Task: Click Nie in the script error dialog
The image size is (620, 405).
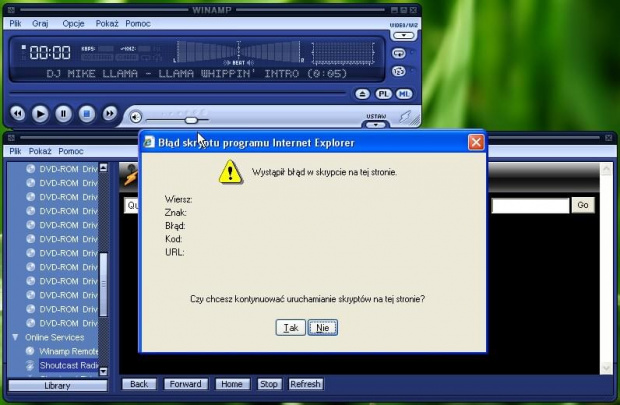Action: click(323, 328)
